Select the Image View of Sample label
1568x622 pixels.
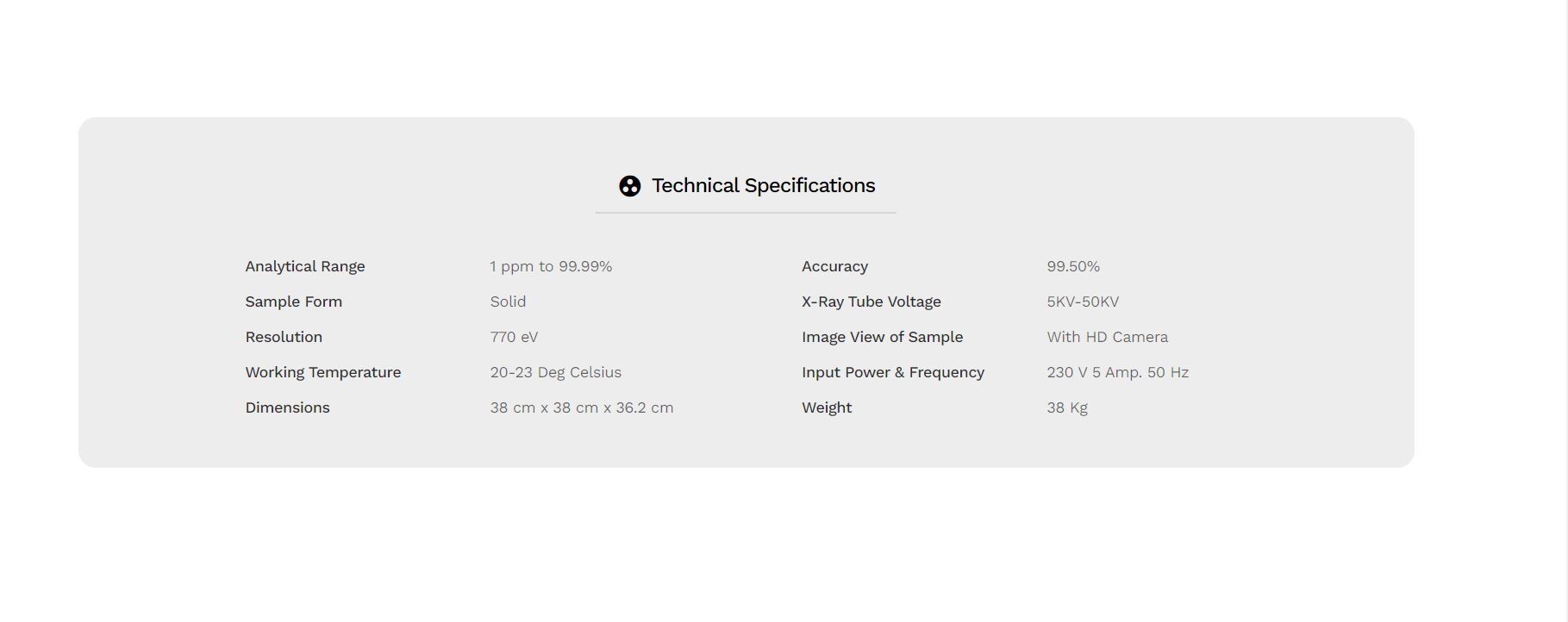tap(883, 337)
